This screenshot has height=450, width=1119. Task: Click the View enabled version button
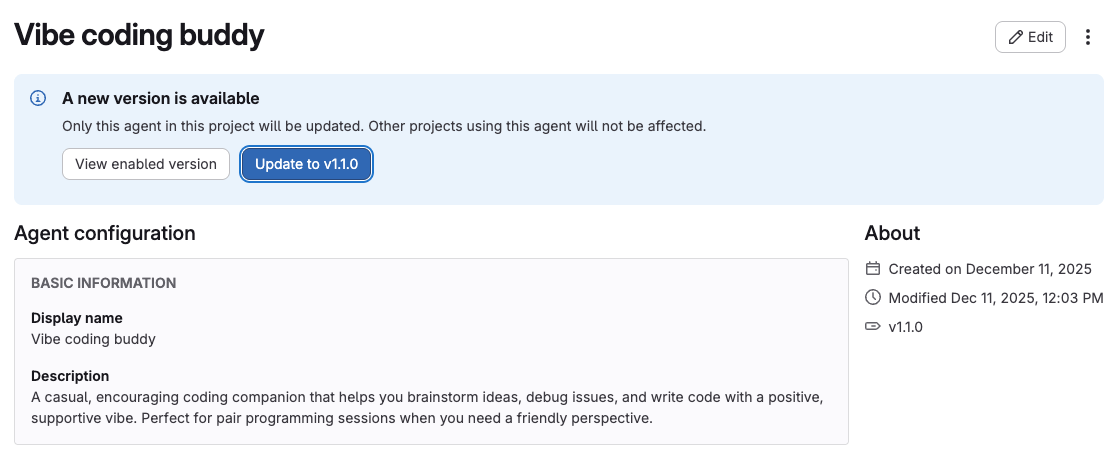(146, 164)
